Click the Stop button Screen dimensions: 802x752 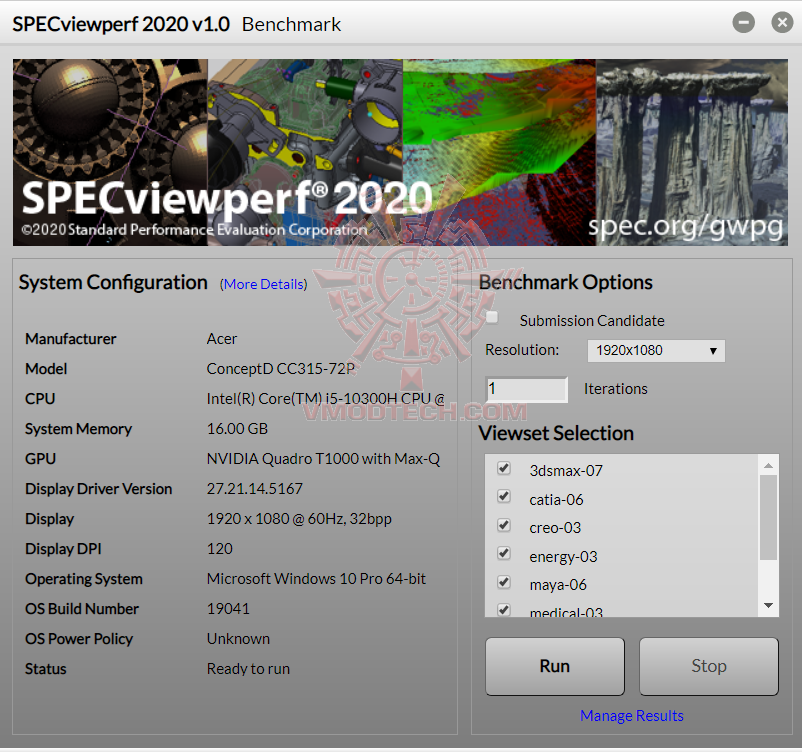tap(708, 666)
